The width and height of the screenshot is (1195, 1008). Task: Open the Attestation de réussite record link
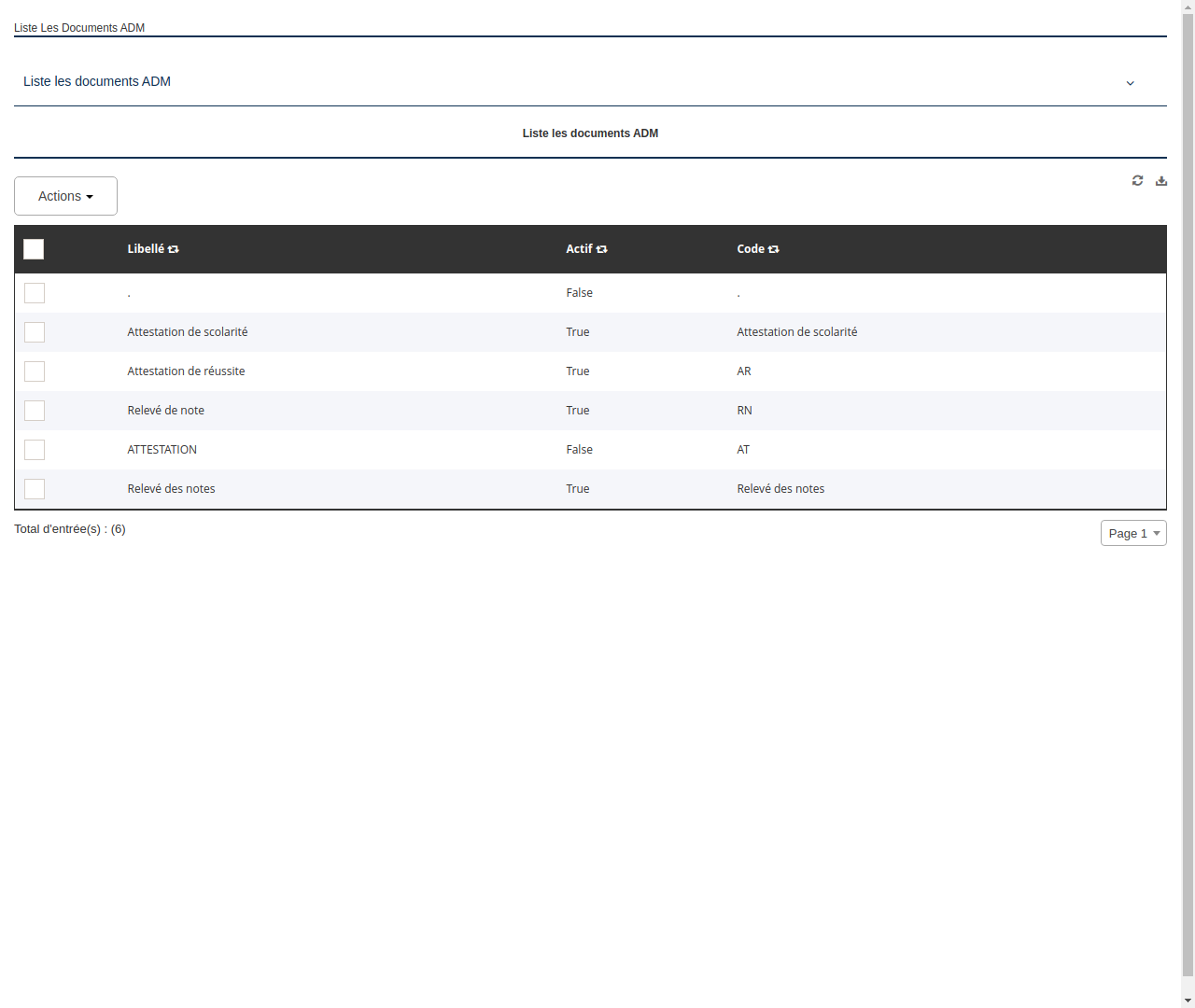tap(186, 371)
